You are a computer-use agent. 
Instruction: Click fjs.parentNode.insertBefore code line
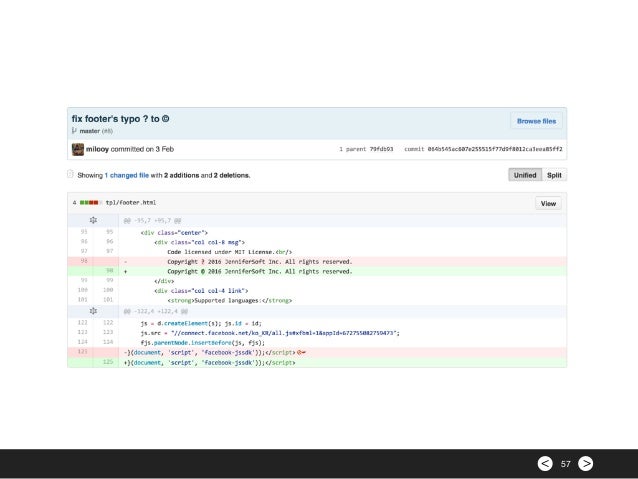203,343
